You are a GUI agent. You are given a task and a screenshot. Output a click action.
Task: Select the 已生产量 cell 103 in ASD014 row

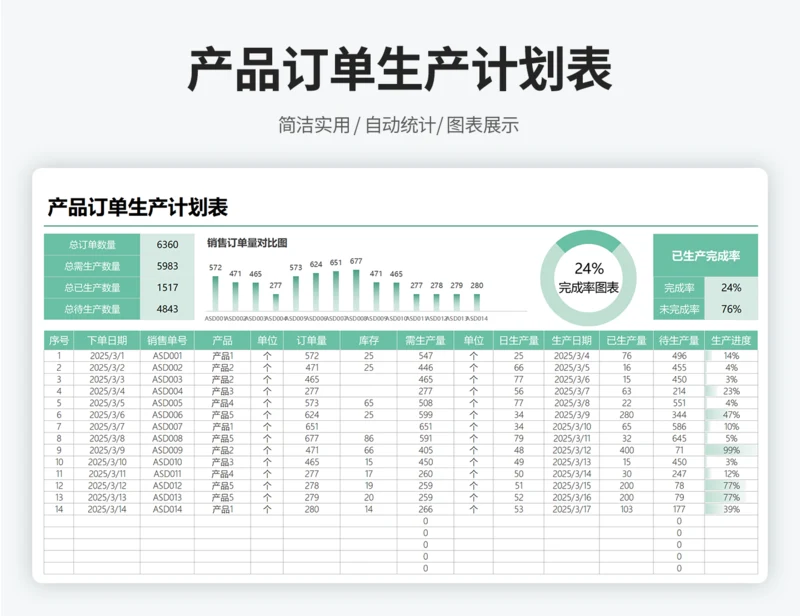tap(627, 509)
